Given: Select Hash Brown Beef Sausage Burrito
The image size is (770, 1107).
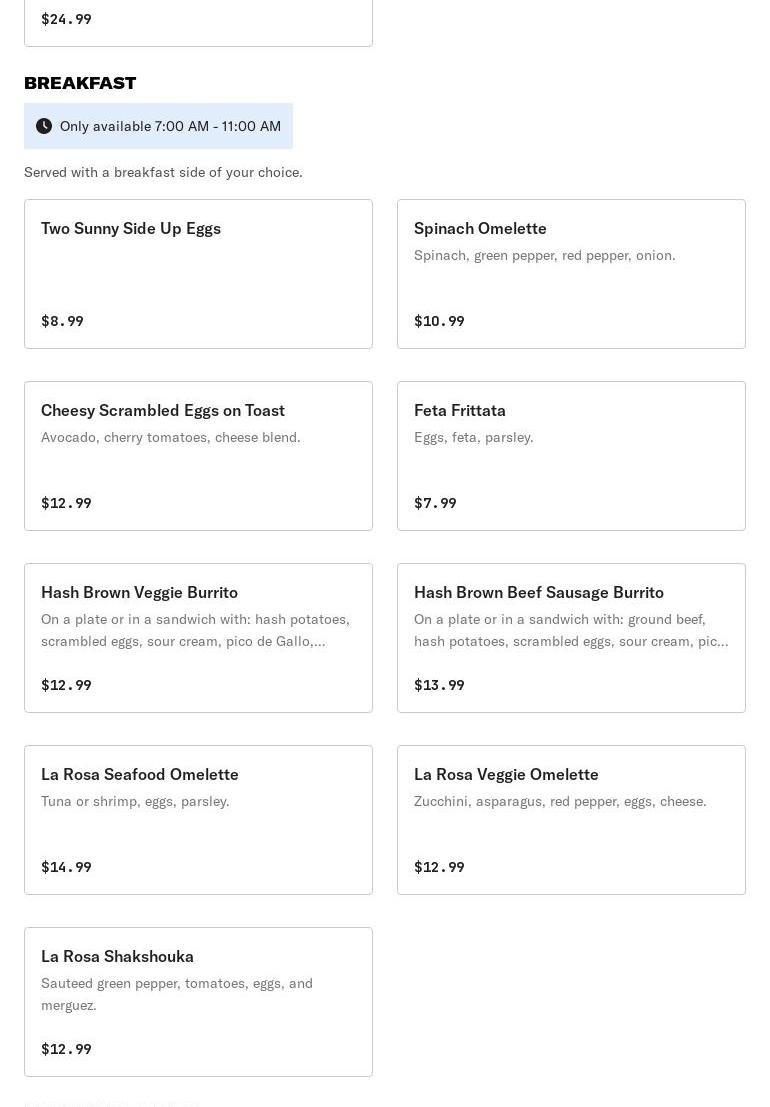Looking at the screenshot, I should point(571,637).
